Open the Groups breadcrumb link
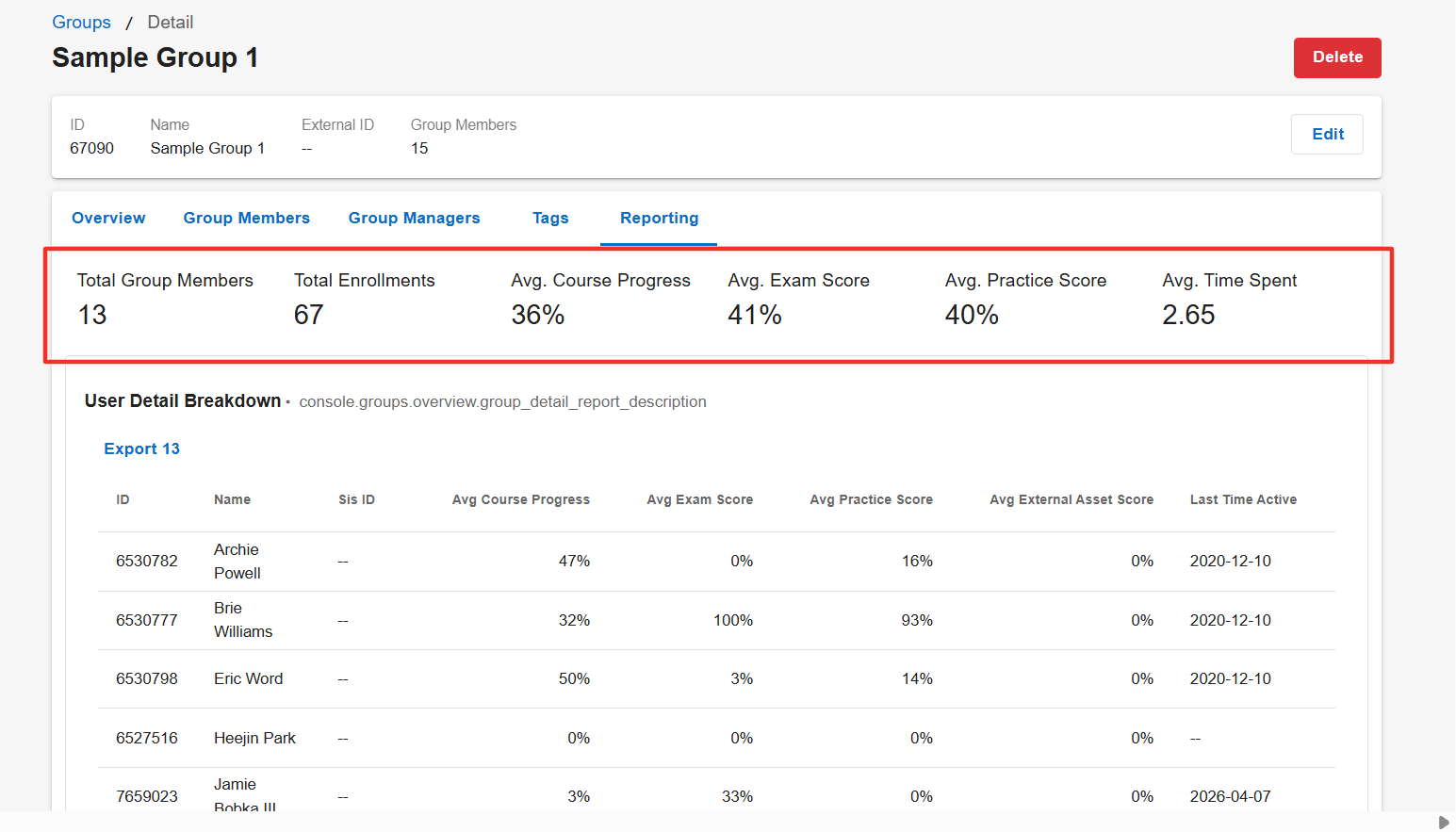Viewport: 1456px width, 832px height. [x=81, y=22]
